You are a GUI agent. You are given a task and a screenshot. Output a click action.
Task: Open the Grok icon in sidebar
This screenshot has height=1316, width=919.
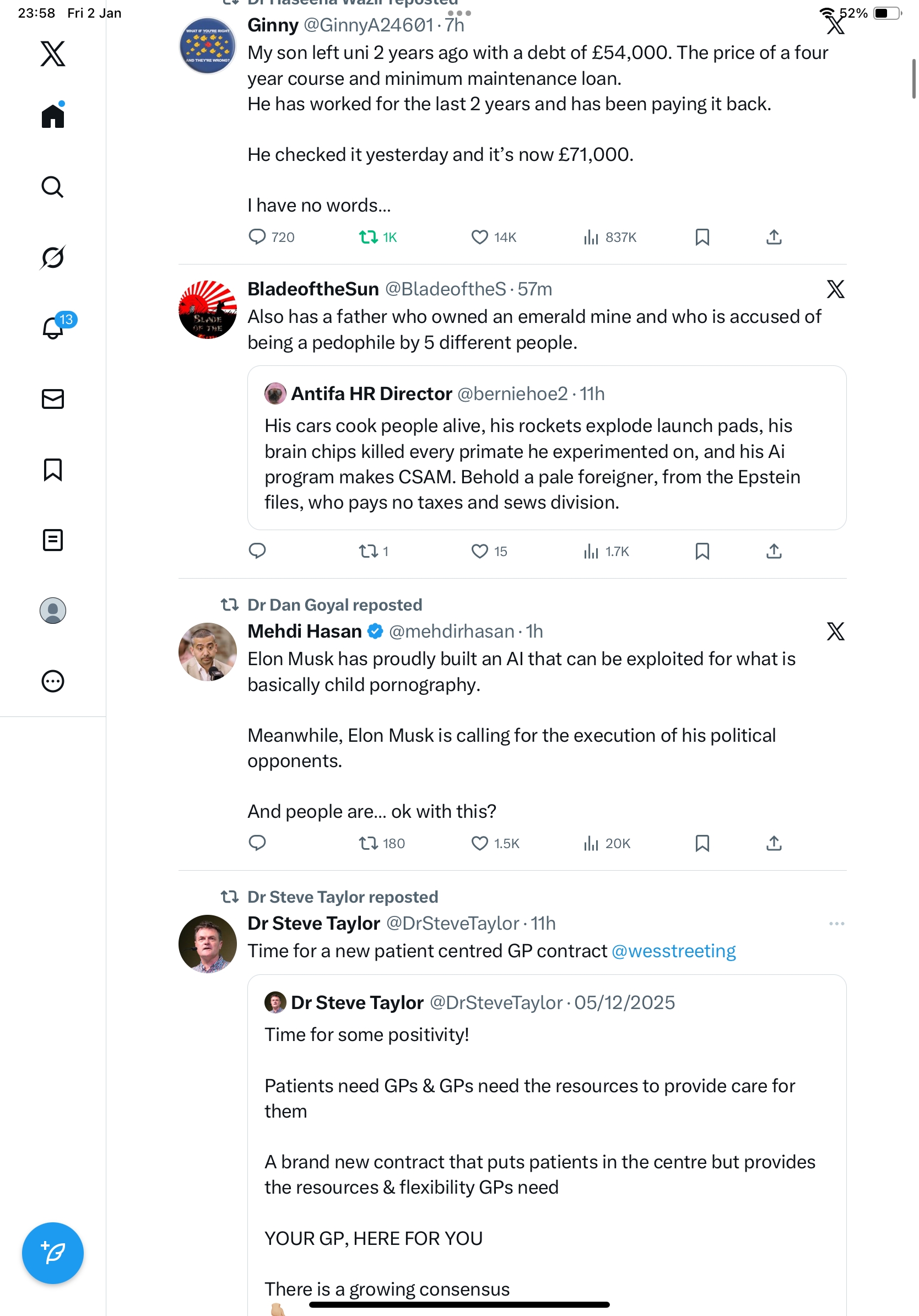point(53,257)
